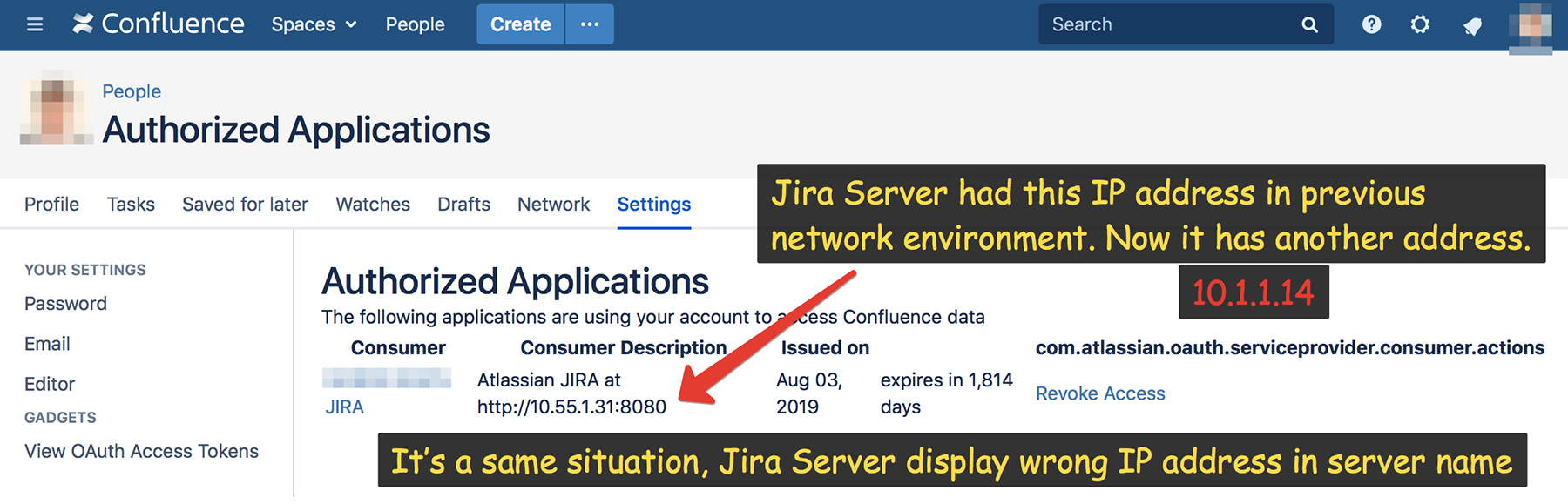Open the Saved for later tab
The image size is (1568, 504).
(x=245, y=204)
